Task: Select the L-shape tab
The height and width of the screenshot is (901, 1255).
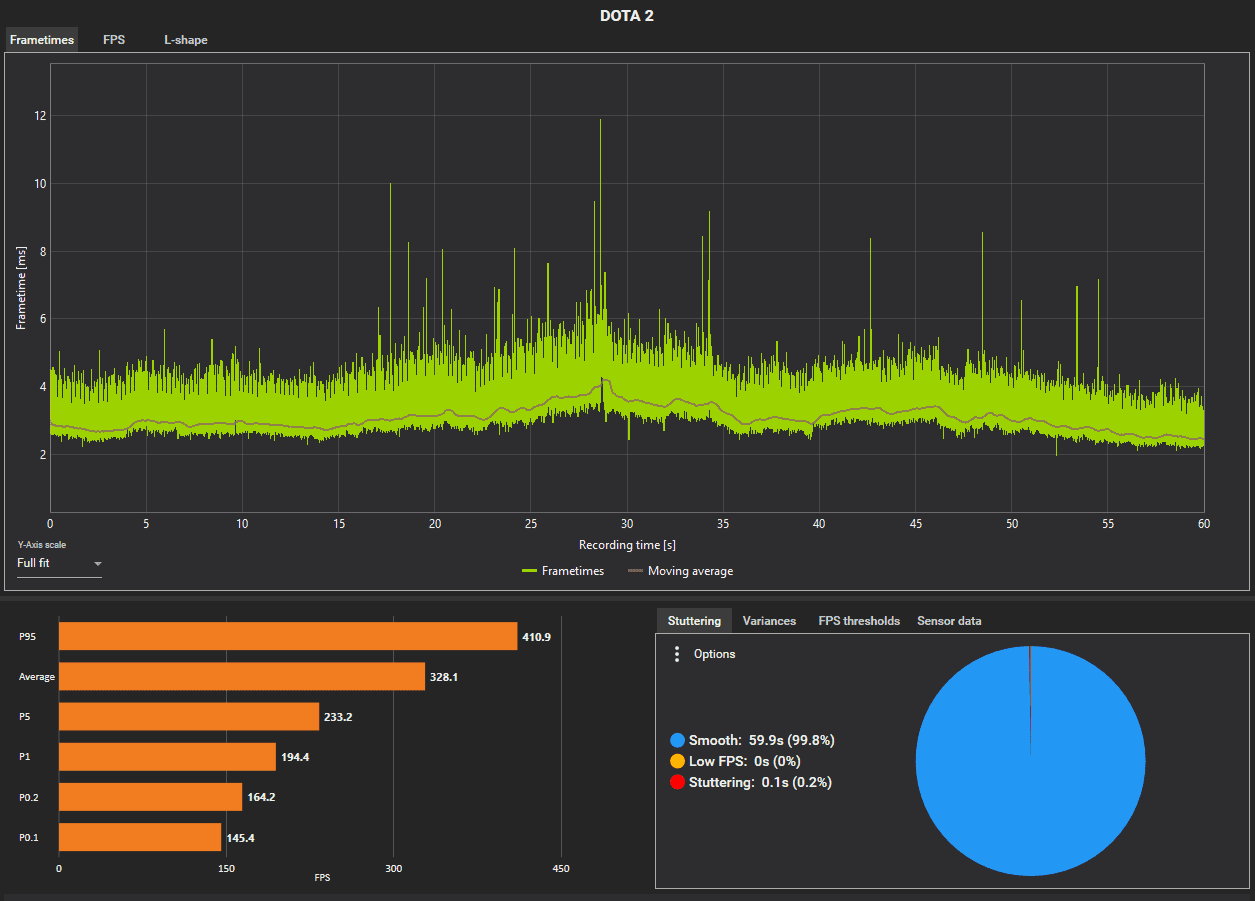Action: tap(186, 40)
